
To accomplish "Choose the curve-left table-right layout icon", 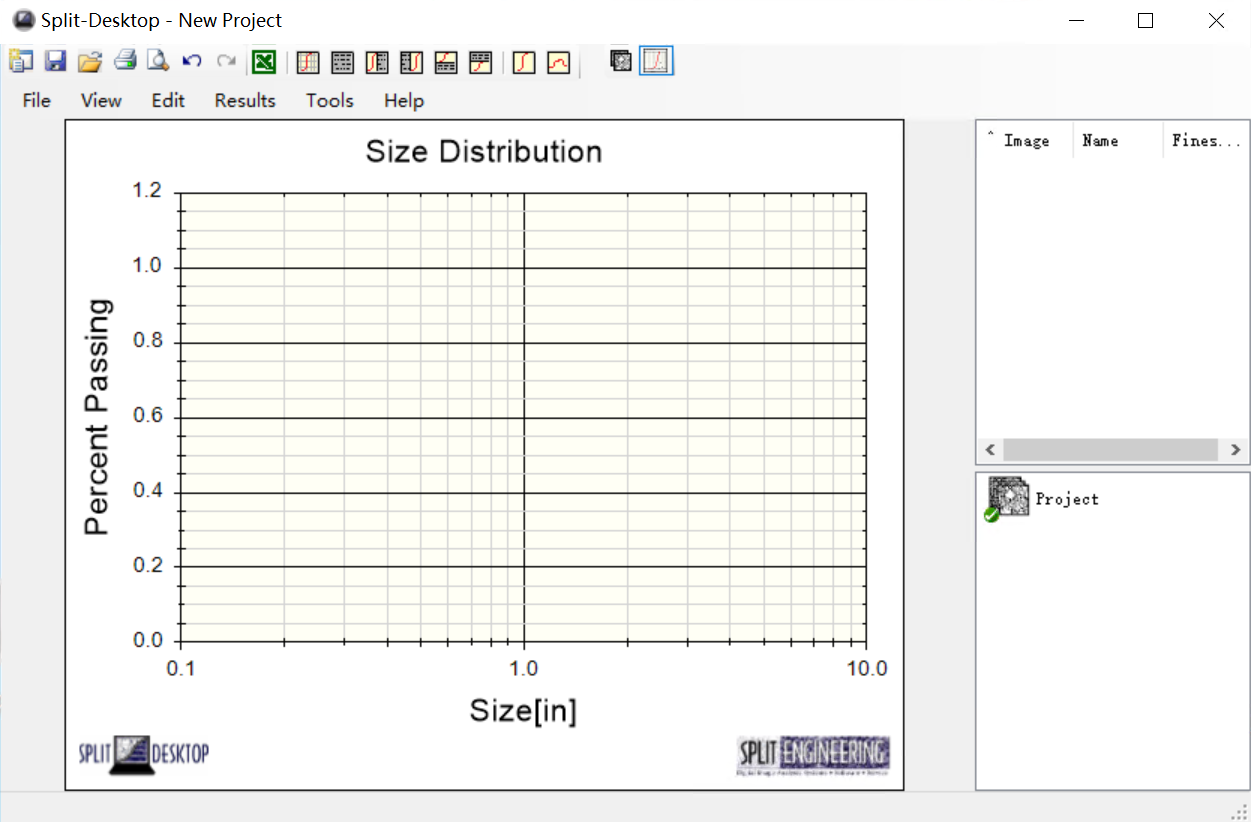I will [377, 62].
